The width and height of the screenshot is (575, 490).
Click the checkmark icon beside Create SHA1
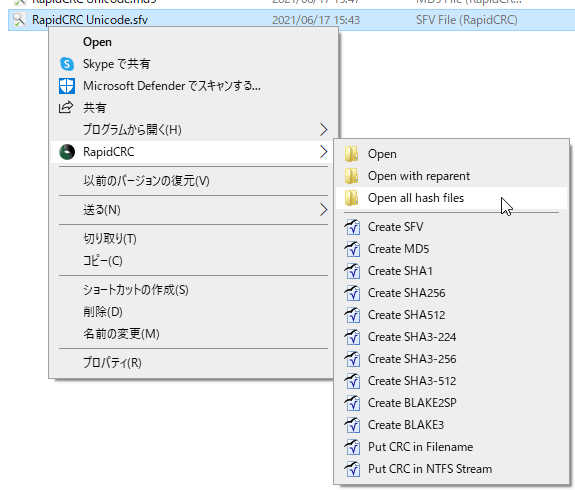pyautogui.click(x=352, y=271)
